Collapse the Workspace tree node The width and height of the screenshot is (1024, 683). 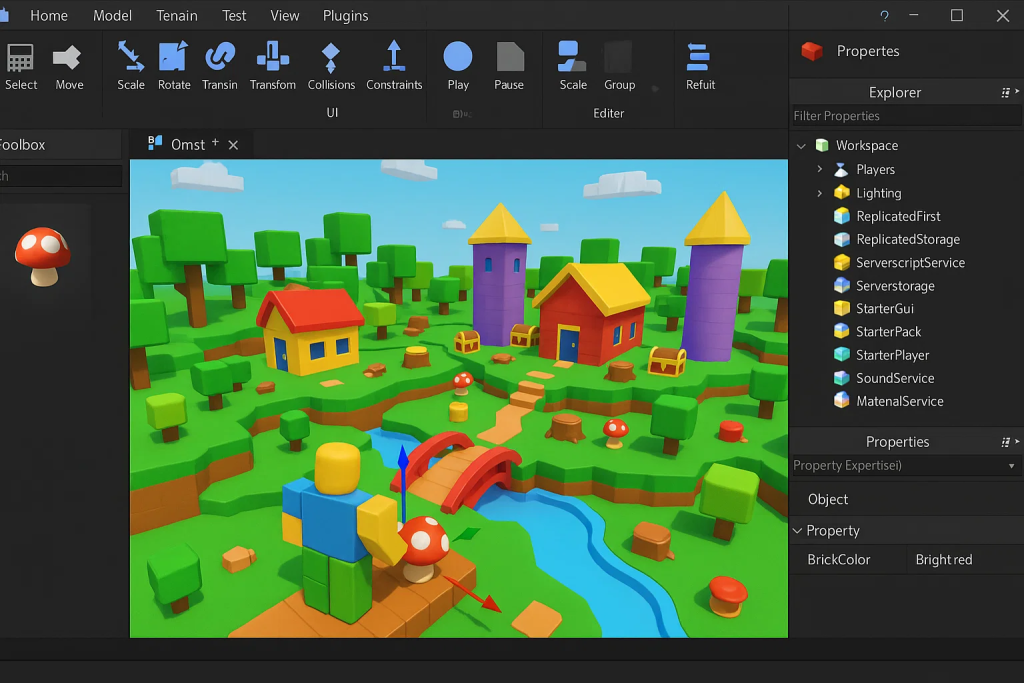[801, 146]
